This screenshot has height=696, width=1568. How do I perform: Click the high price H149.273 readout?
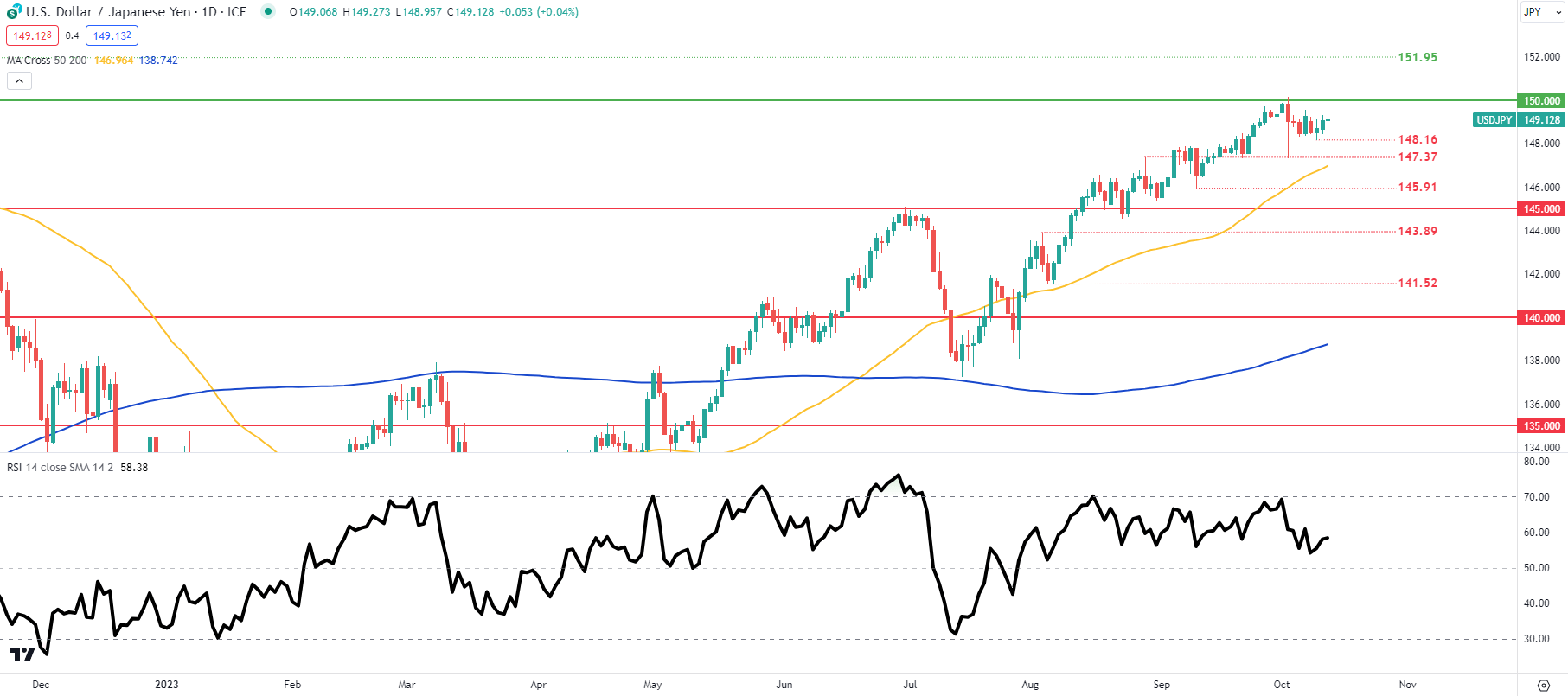367,12
